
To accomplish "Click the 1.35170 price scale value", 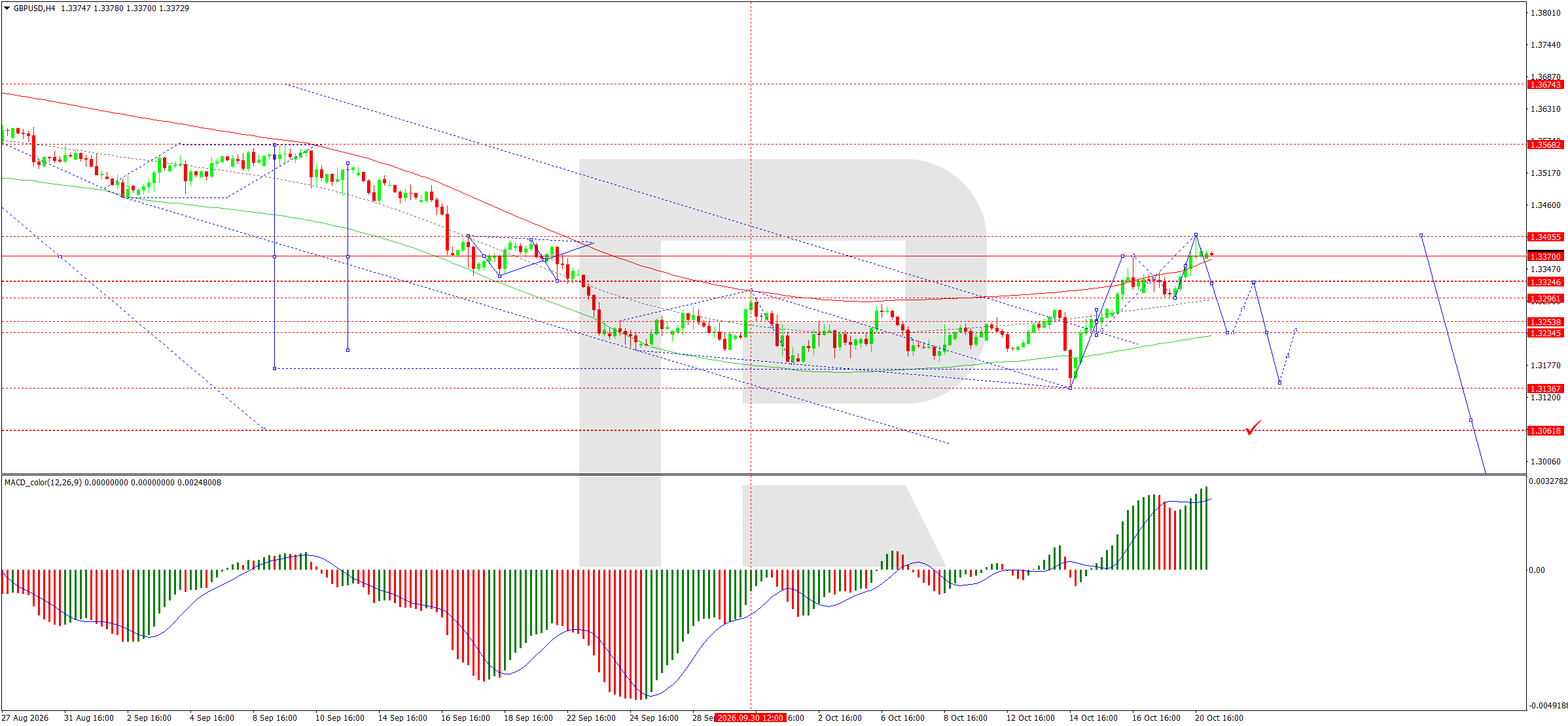I will [1545, 173].
